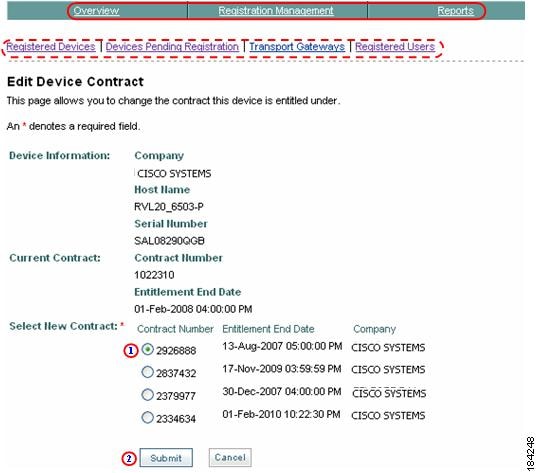Image resolution: width=537 pixels, height=473 pixels.
Task: Click the Submit button
Action: click(x=166, y=458)
